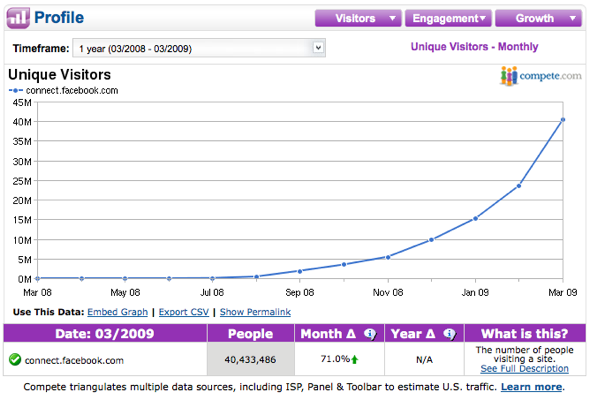Open the Engagement dropdown menu
The height and width of the screenshot is (393, 590).
[x=448, y=18]
